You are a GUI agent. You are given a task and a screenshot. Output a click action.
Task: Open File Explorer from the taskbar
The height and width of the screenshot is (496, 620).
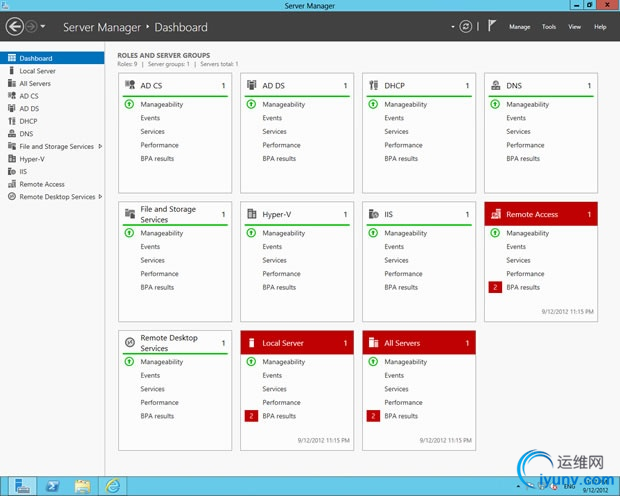click(83, 486)
